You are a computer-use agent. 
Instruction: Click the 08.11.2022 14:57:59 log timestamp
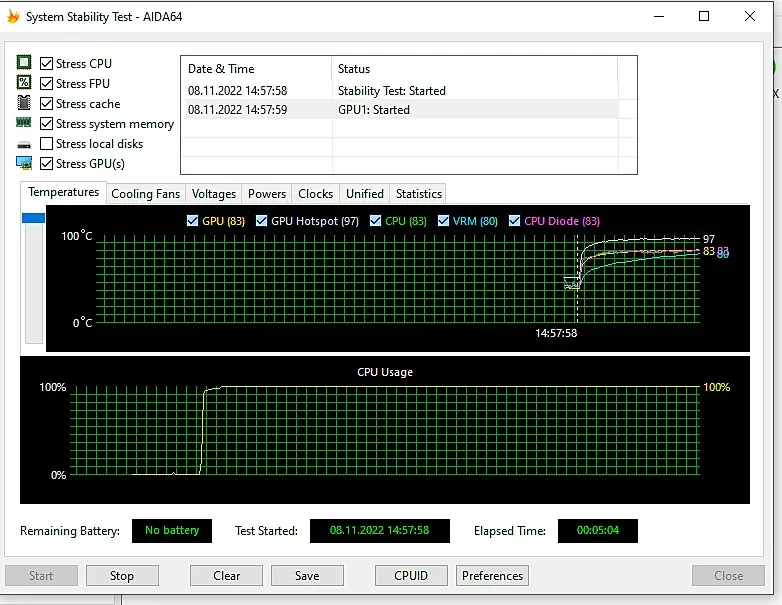click(x=237, y=110)
